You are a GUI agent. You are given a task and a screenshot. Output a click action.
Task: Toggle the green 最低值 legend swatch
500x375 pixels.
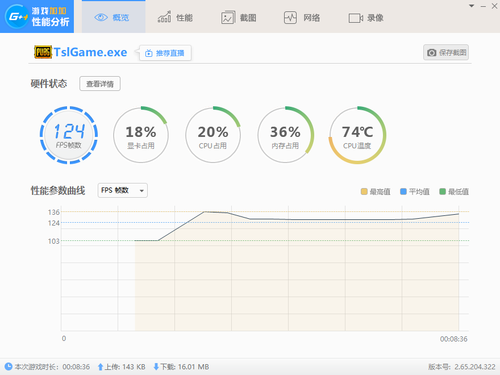[x=443, y=191]
